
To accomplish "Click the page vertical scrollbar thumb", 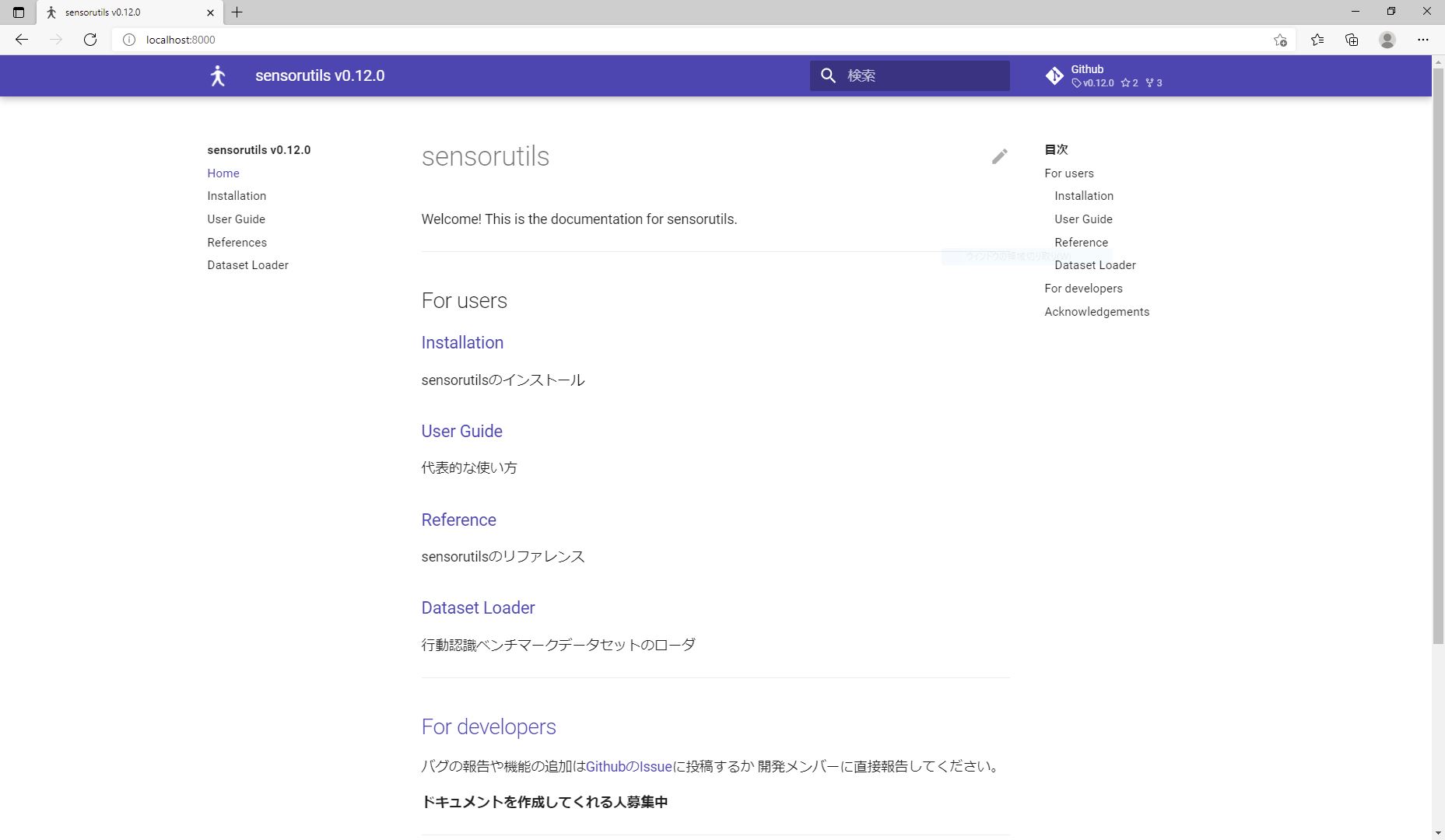I will tap(1438, 356).
